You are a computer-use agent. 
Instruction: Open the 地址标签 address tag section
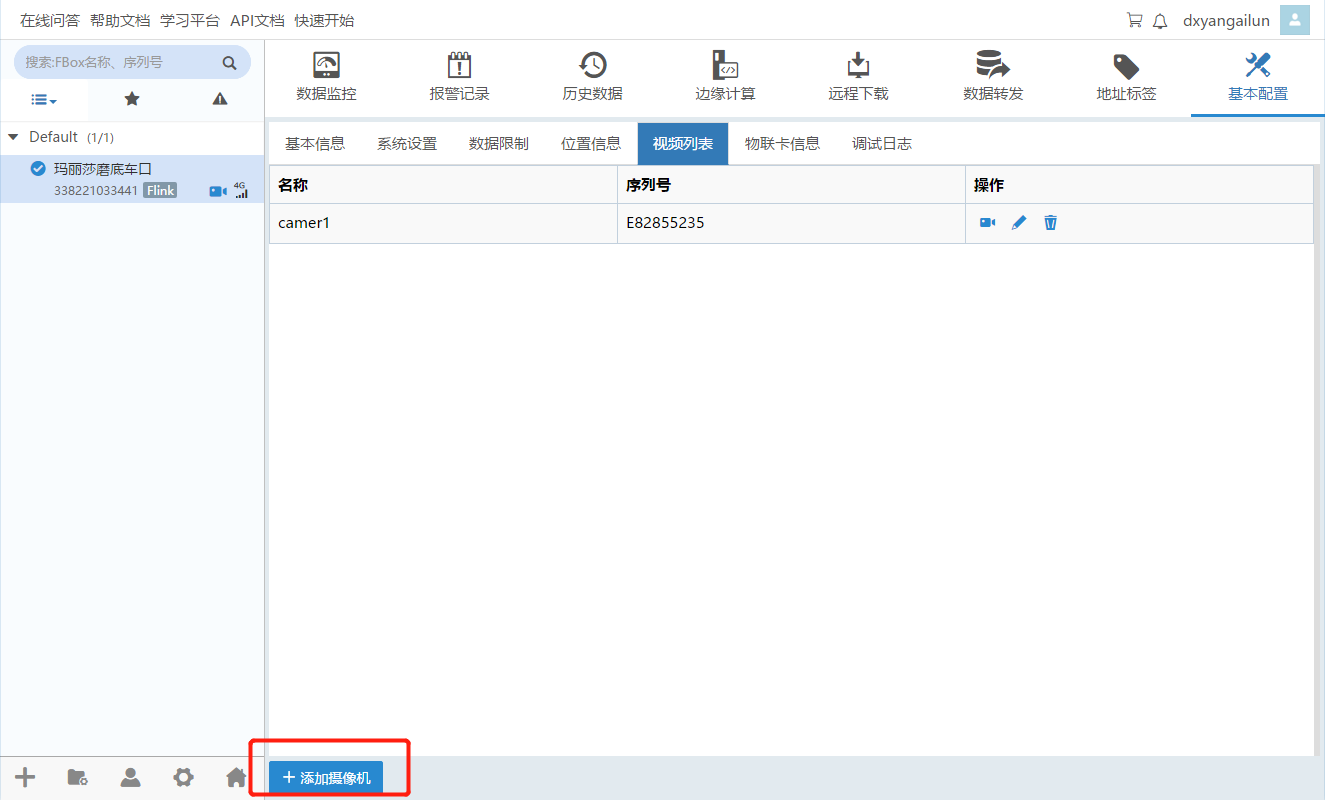[x=1126, y=78]
